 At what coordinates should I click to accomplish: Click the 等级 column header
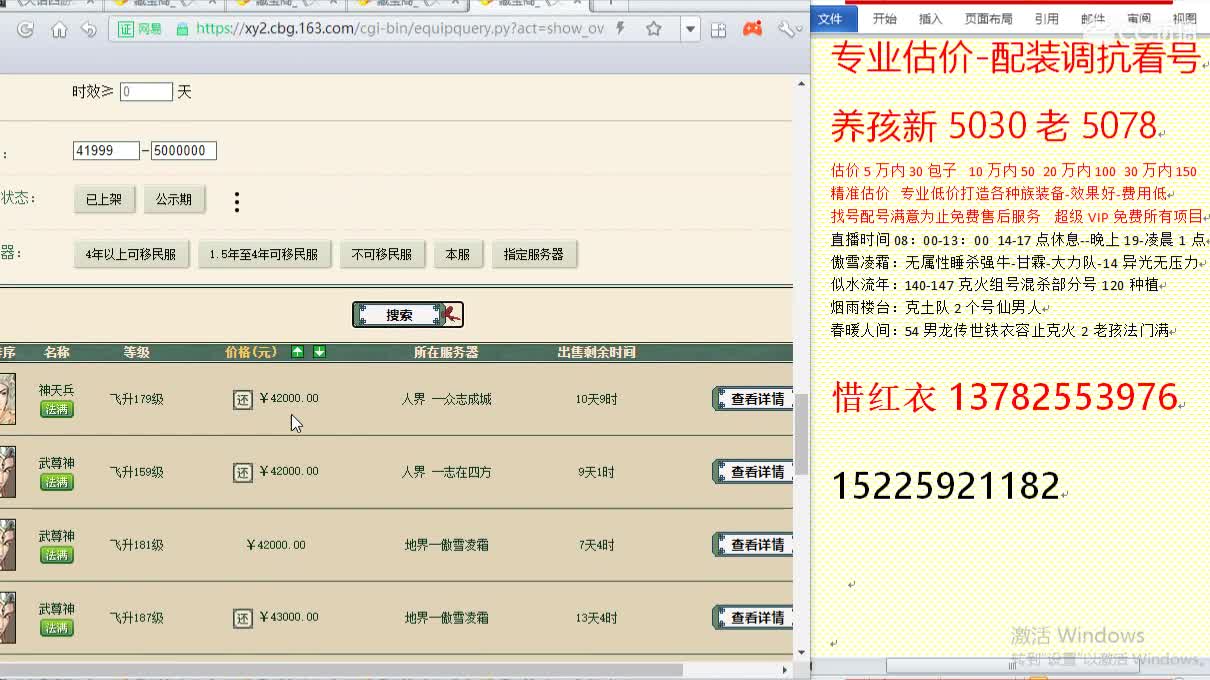click(136, 352)
